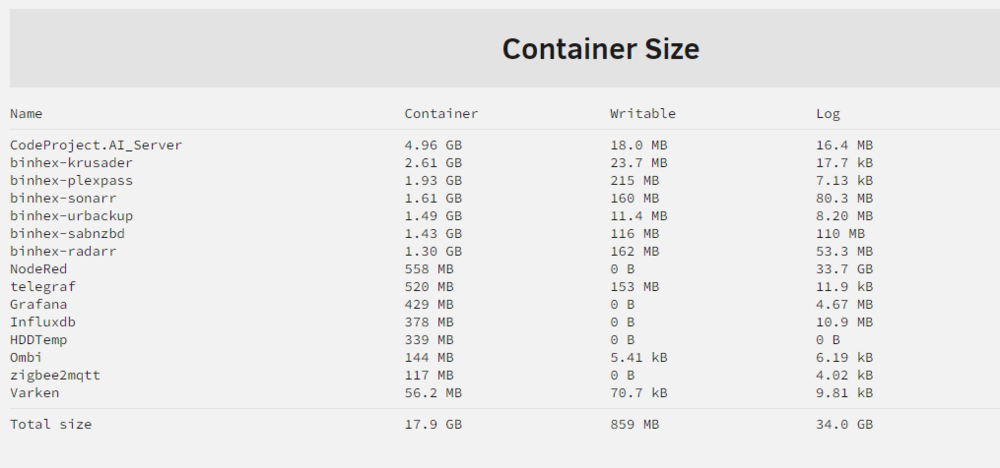Select binhex-radarr row name
The image size is (1000, 468).
(63, 252)
